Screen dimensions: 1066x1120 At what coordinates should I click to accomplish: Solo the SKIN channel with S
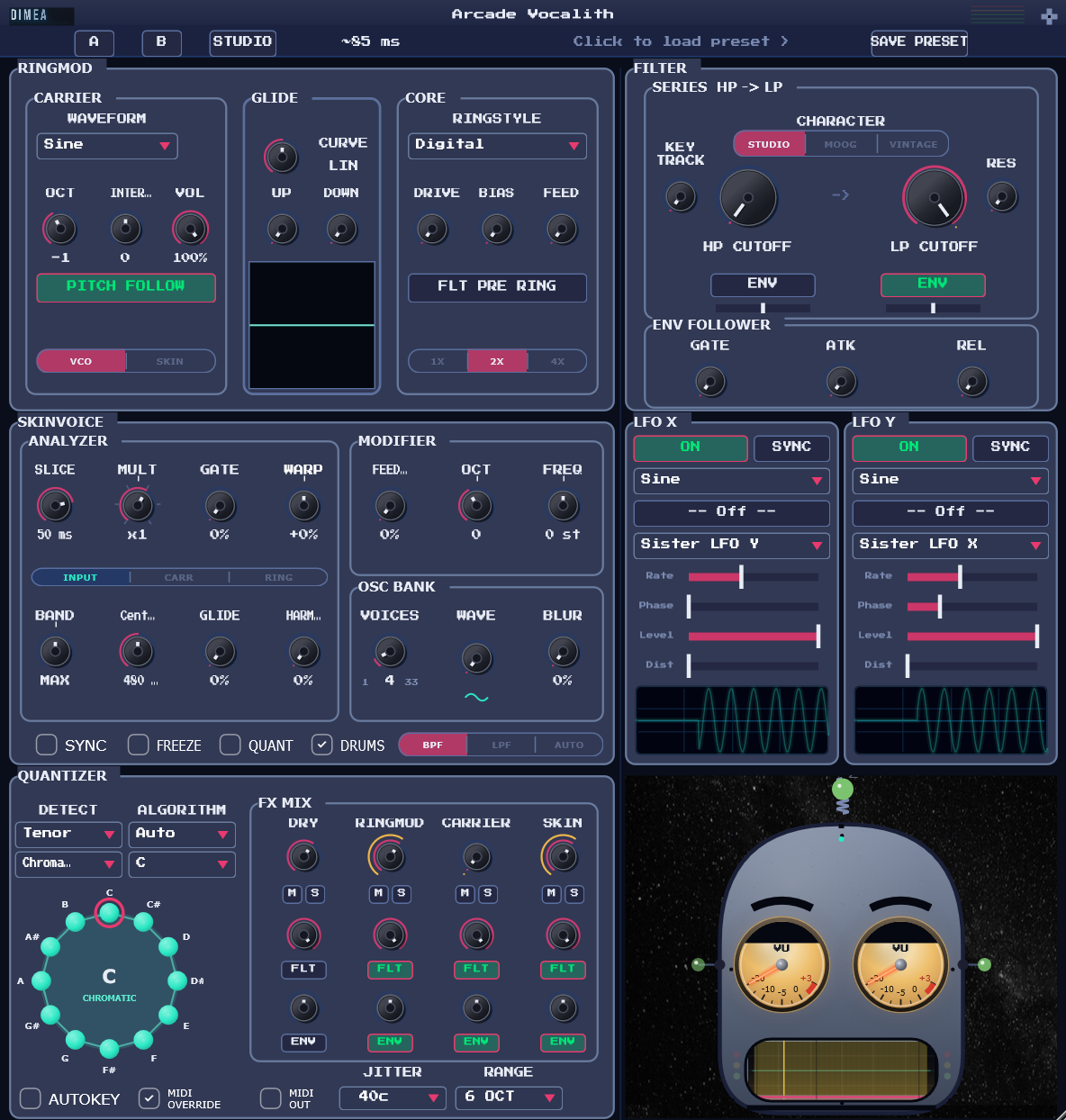coord(574,893)
